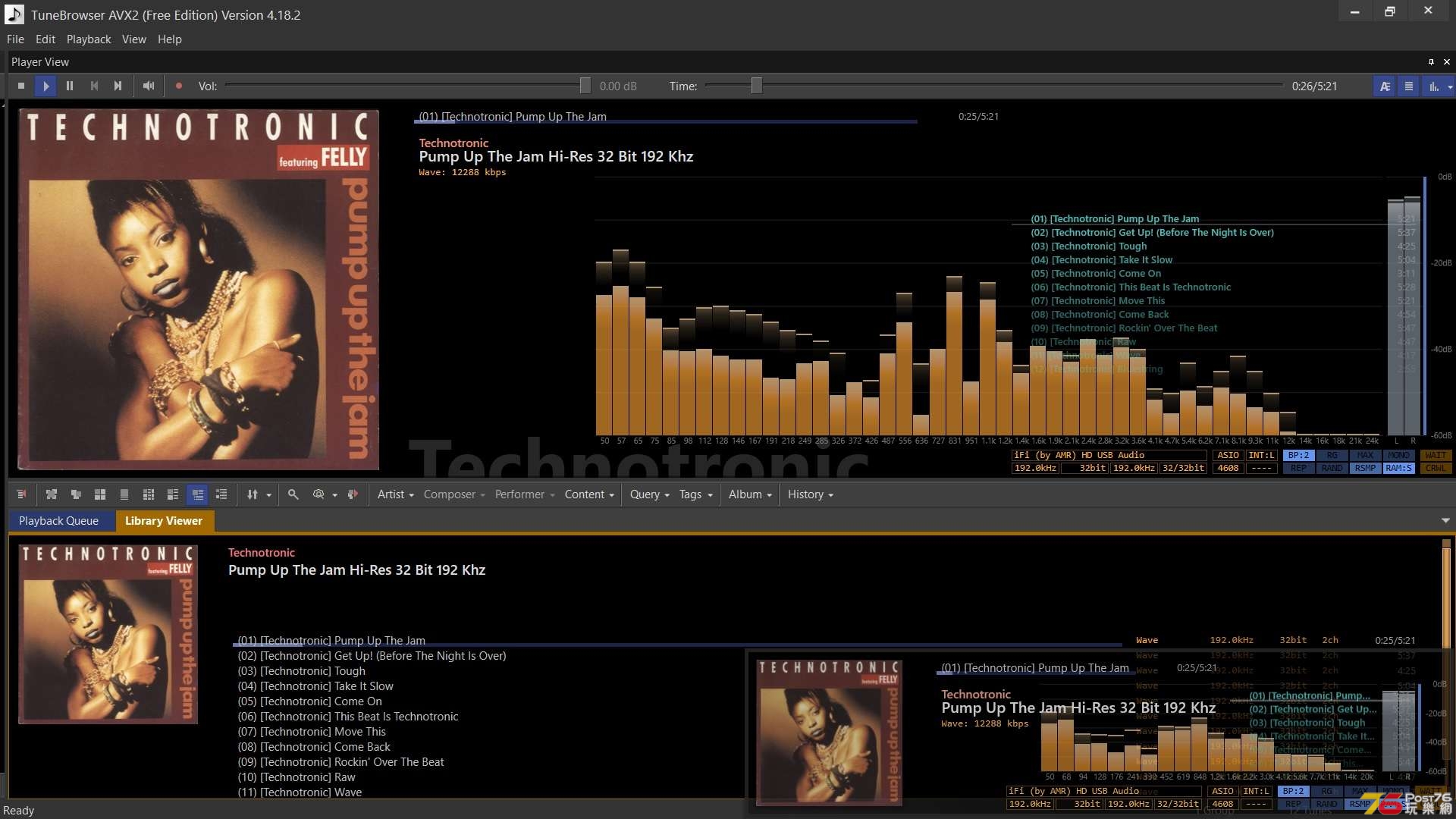Image resolution: width=1456 pixels, height=819 pixels.
Task: Open the History dropdown
Action: [811, 494]
